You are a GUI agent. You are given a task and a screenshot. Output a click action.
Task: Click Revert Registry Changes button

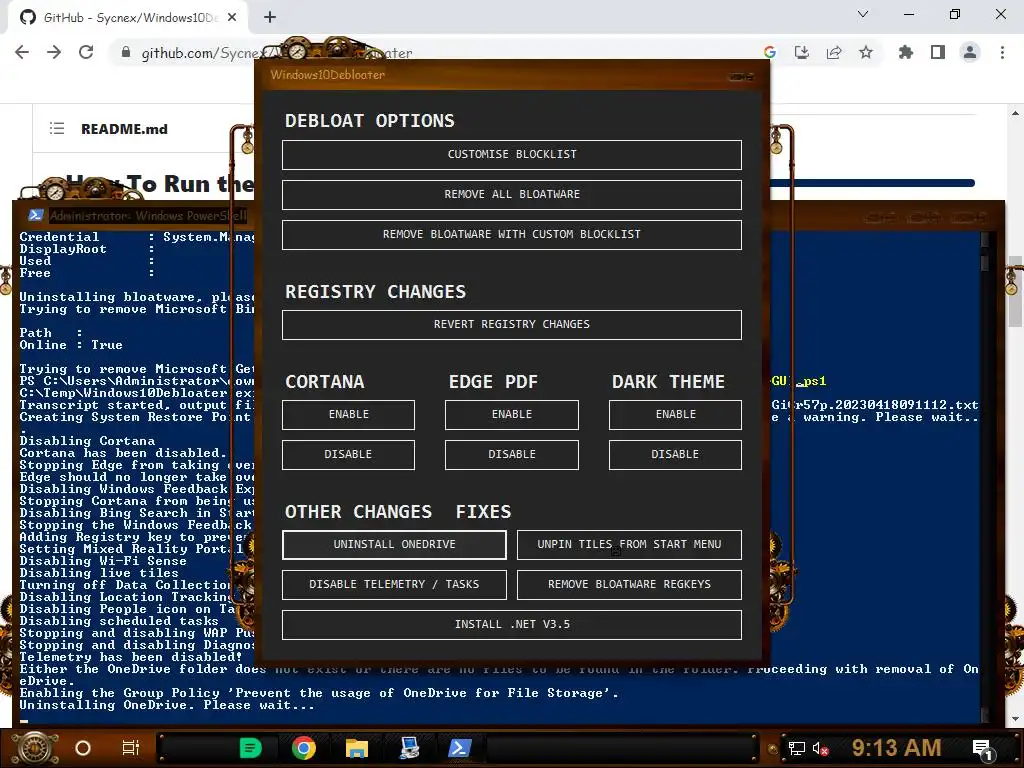(511, 325)
